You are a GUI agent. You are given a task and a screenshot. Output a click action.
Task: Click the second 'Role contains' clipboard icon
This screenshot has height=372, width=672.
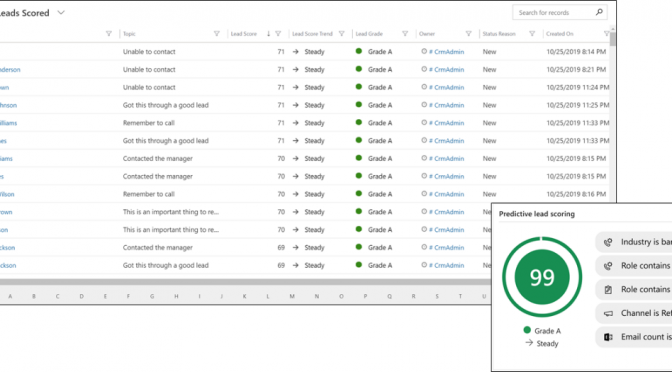click(608, 290)
